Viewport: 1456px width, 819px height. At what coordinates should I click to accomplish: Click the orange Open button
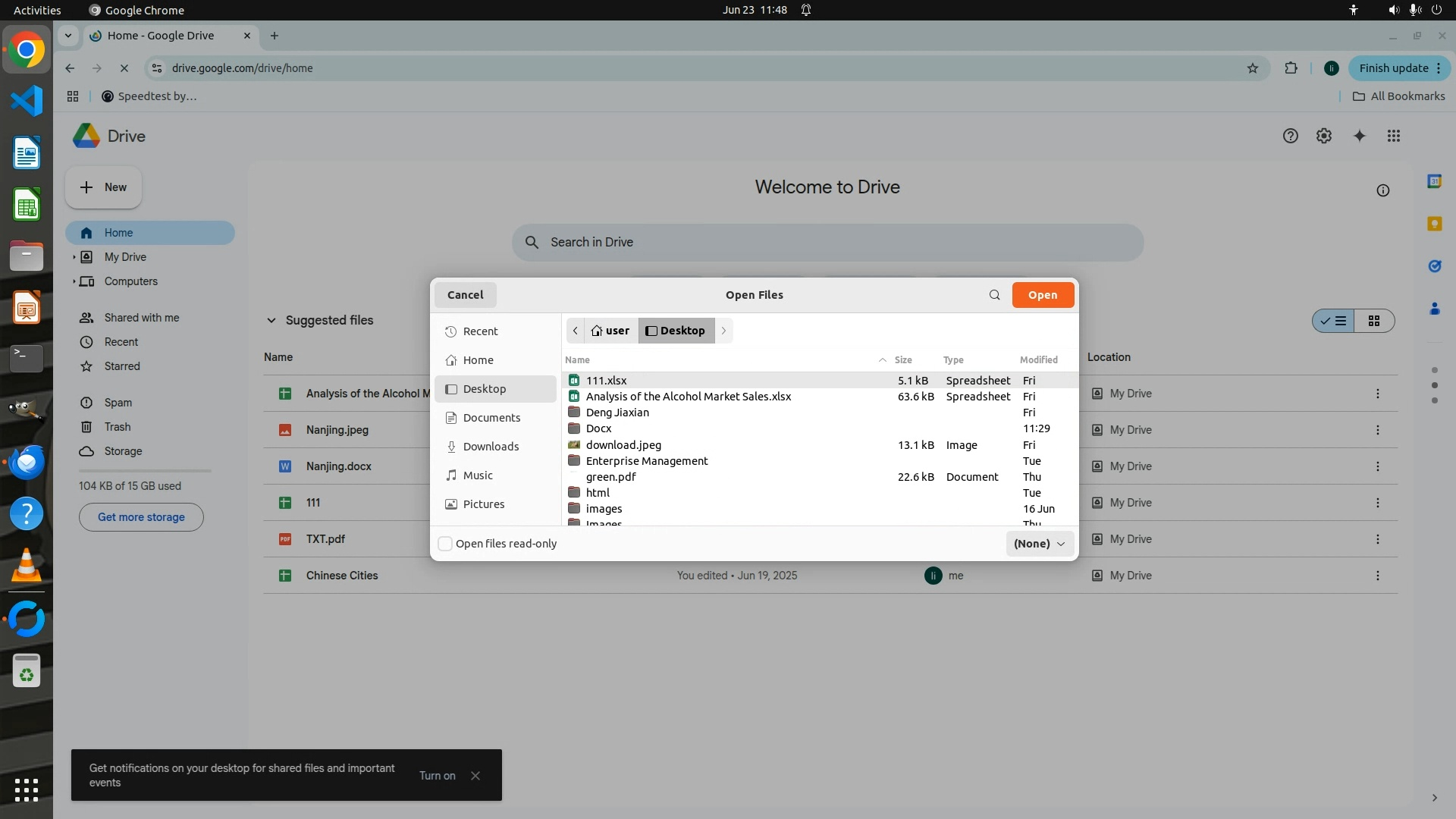1042,295
